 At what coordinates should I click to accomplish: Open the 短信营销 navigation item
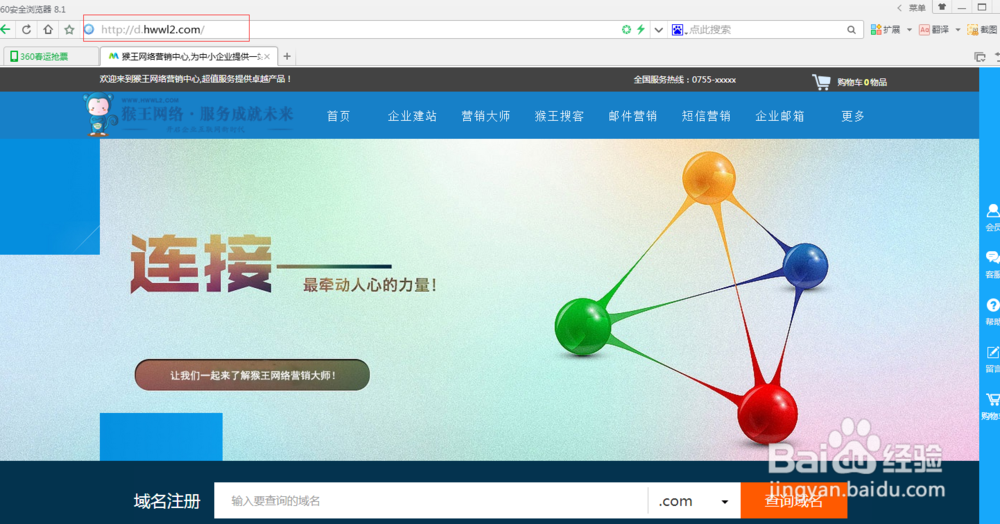[x=706, y=116]
